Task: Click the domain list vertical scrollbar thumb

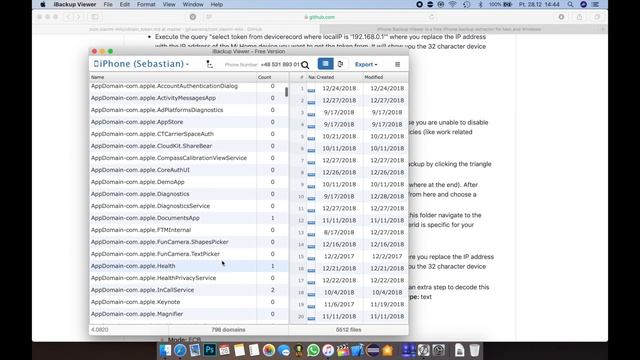Action: (287, 92)
